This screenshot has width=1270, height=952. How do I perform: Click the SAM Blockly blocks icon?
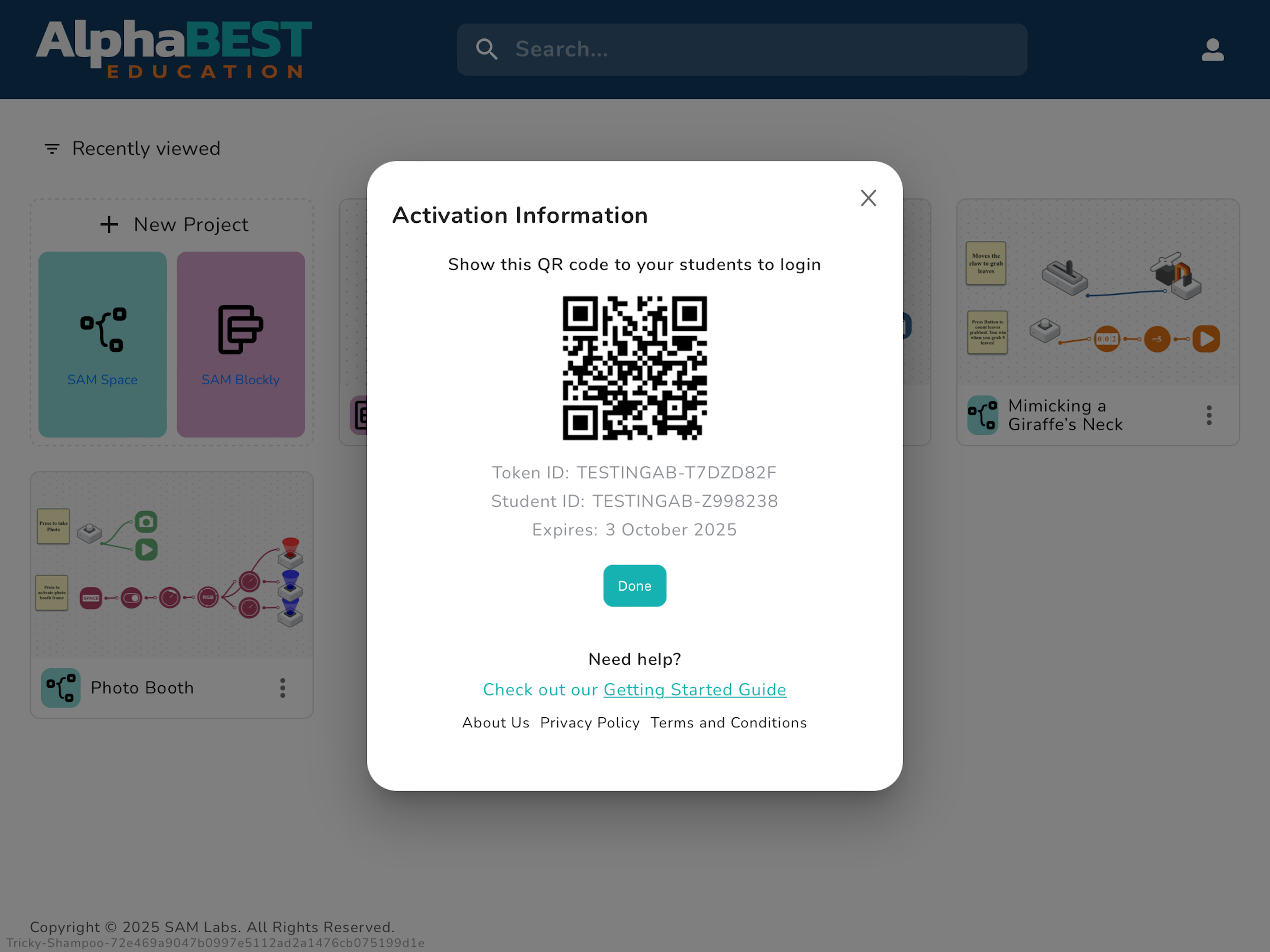[240, 329]
